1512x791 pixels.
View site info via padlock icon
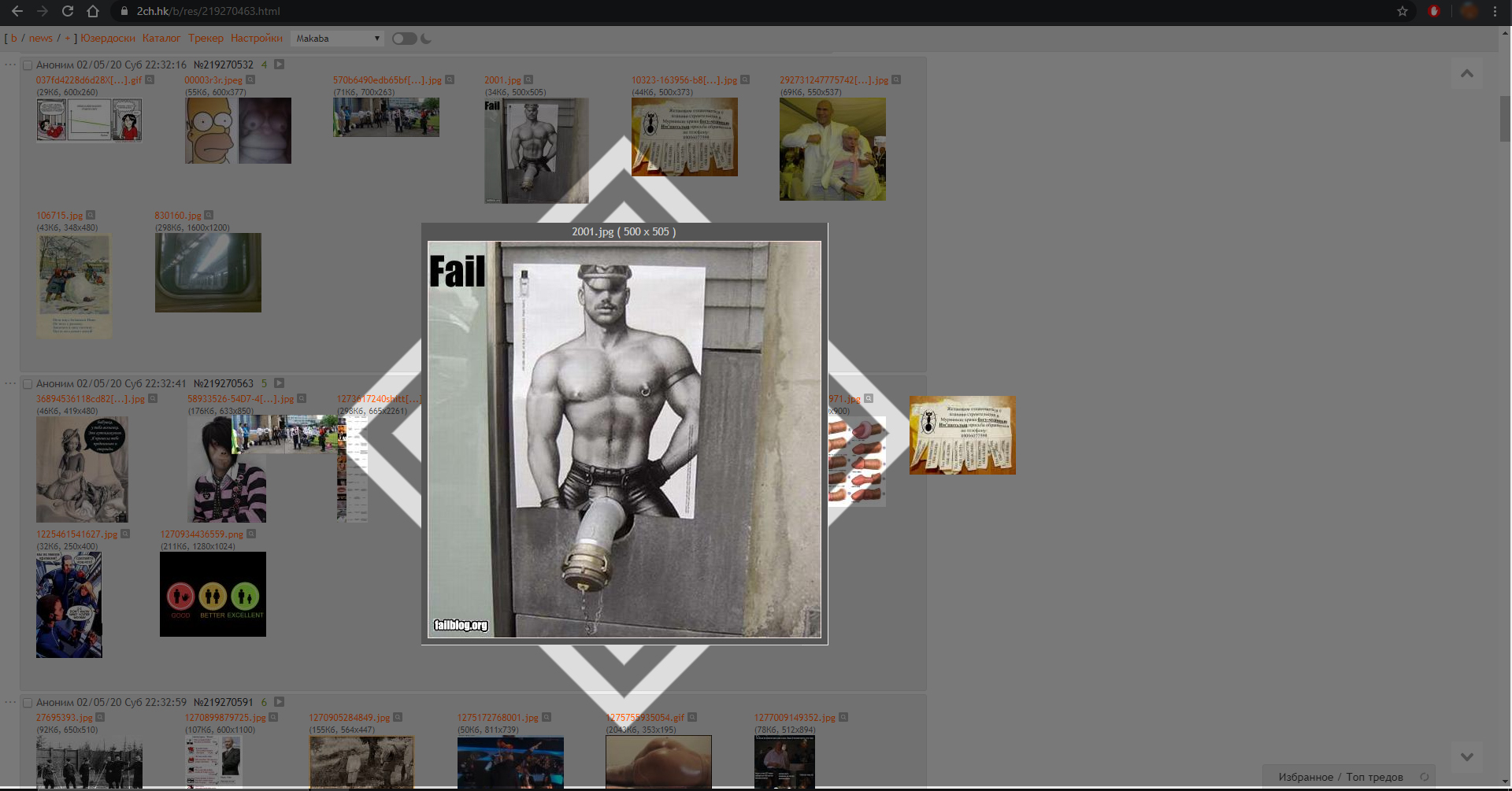pyautogui.click(x=124, y=11)
